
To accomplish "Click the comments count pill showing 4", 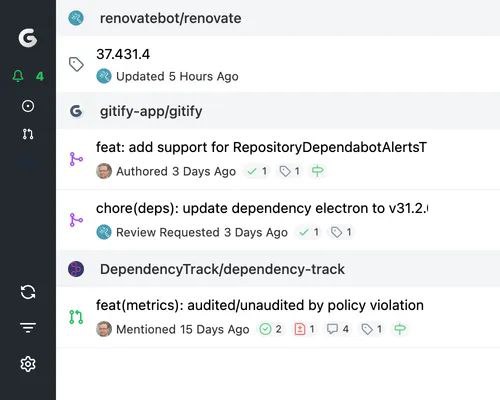I will click(338, 329).
